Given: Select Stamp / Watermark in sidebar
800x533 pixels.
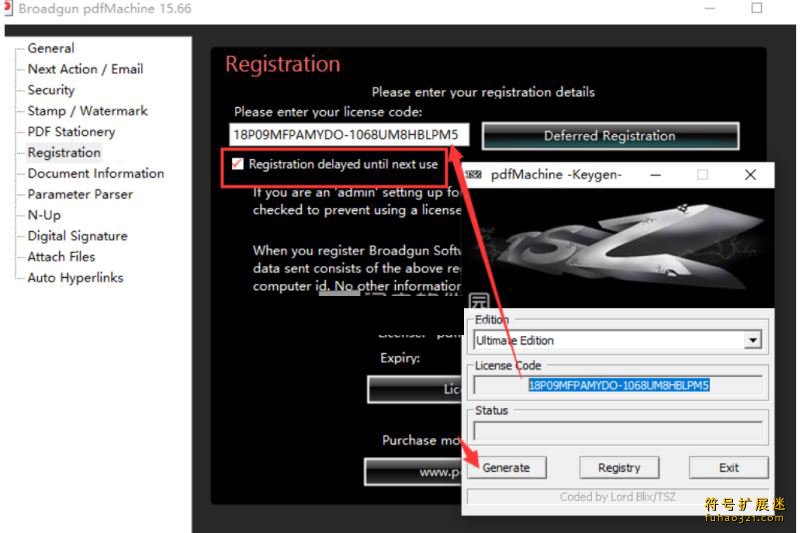Looking at the screenshot, I should [x=87, y=111].
